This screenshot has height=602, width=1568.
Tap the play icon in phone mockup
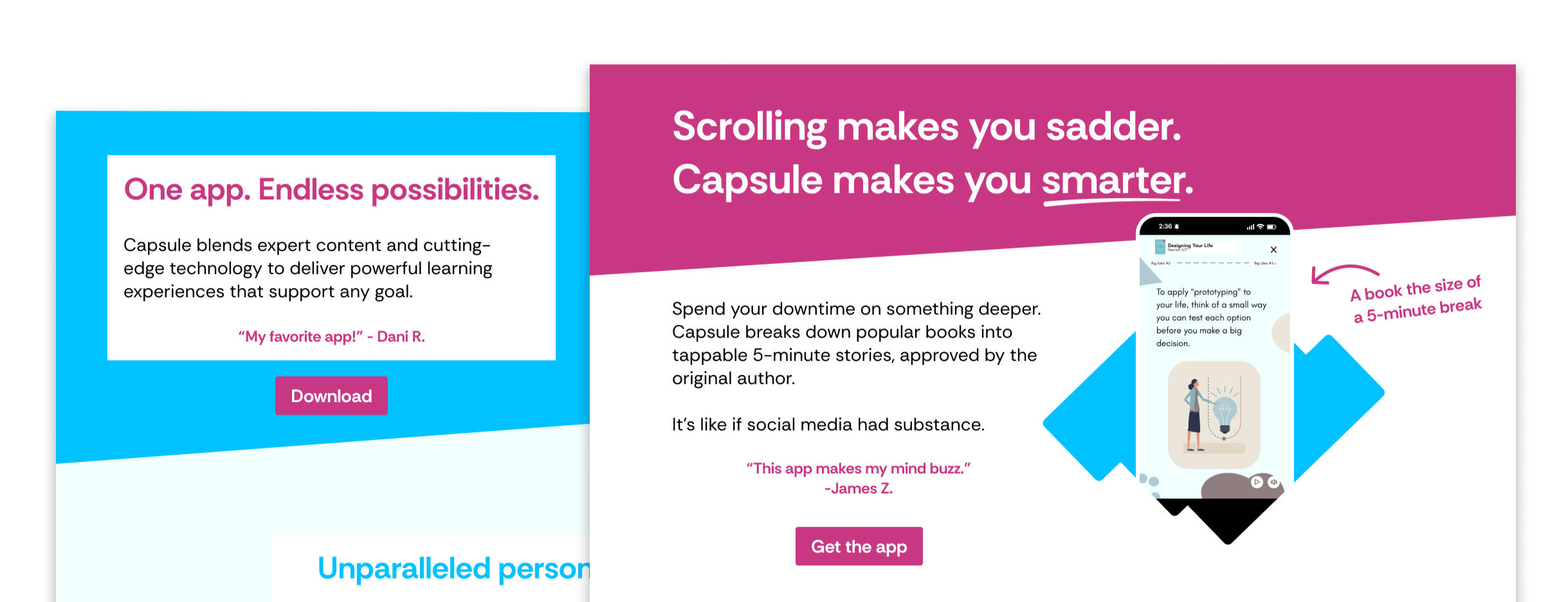[x=1257, y=482]
